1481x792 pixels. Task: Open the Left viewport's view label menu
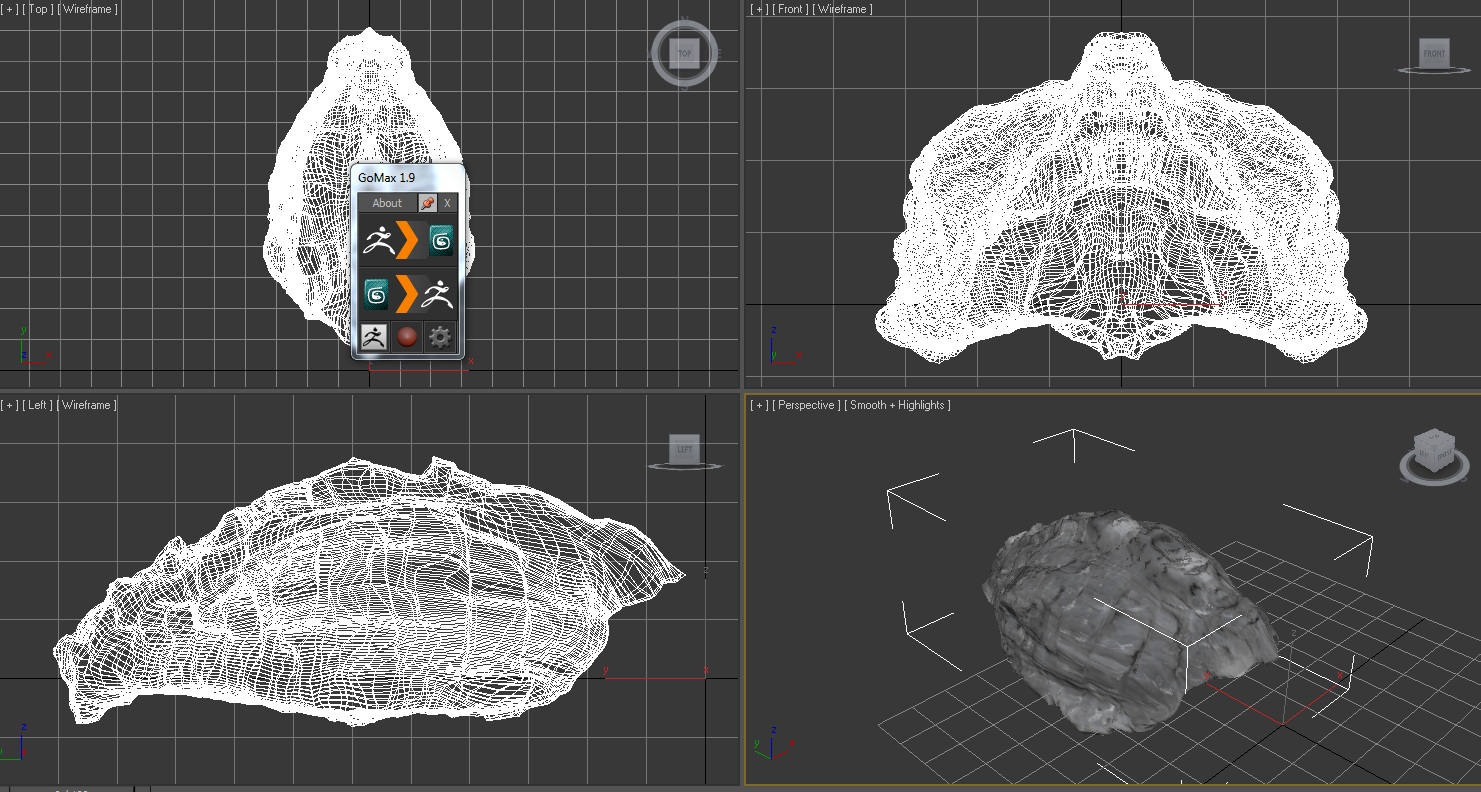click(38, 405)
